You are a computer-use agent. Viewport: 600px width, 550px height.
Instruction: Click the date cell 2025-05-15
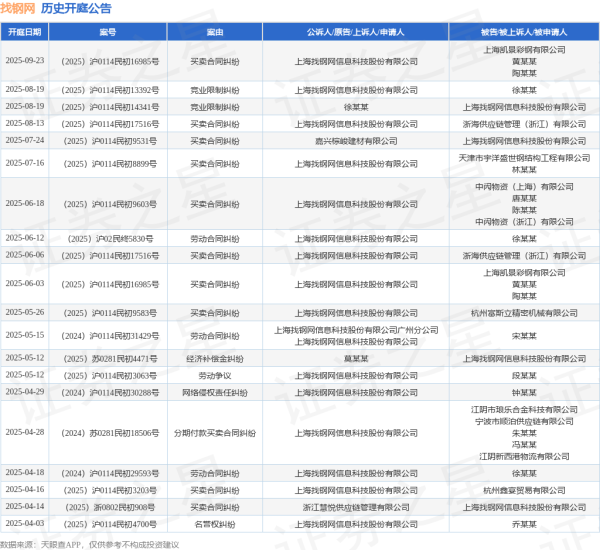point(25,335)
